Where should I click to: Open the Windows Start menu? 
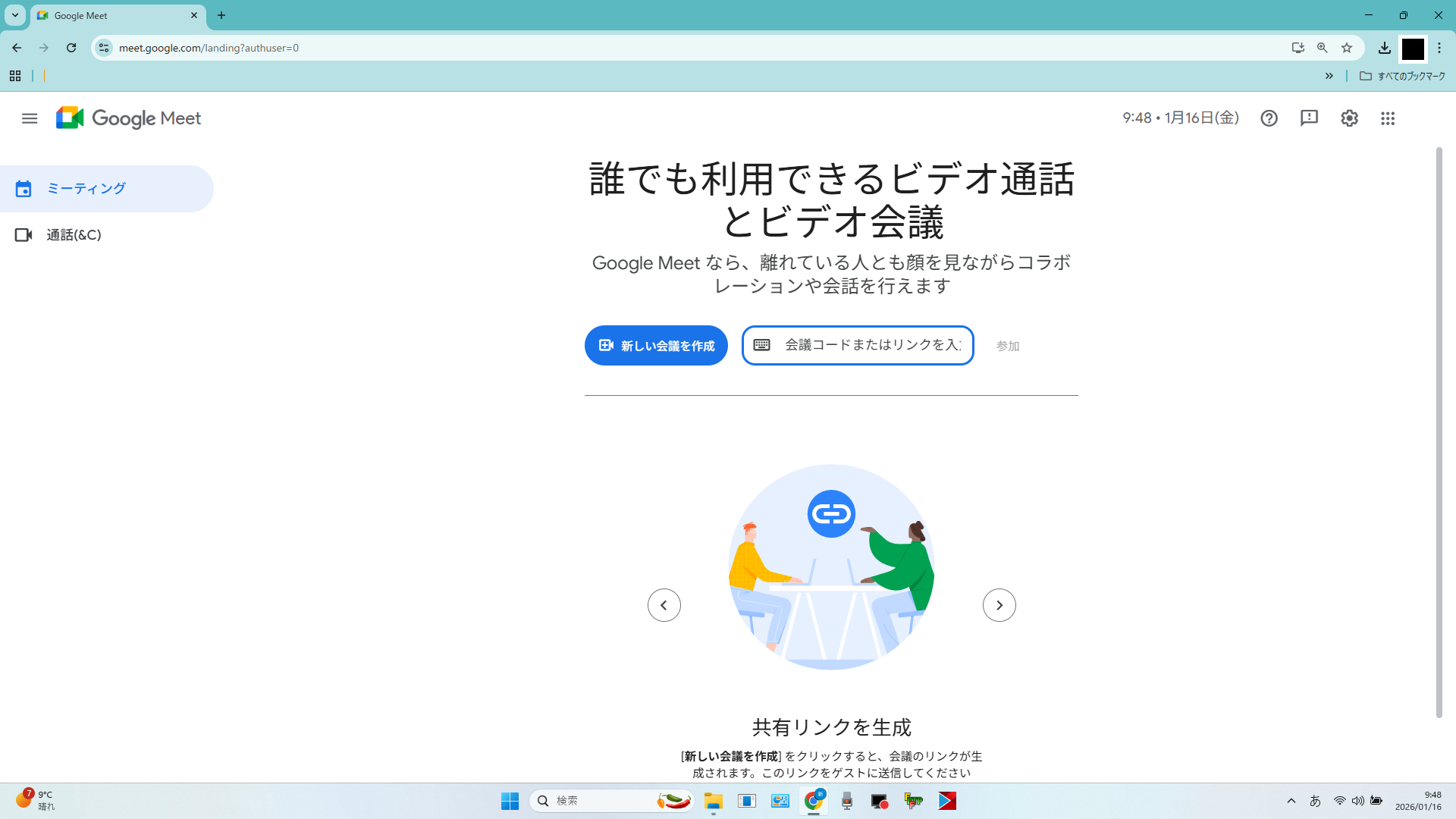point(510,801)
